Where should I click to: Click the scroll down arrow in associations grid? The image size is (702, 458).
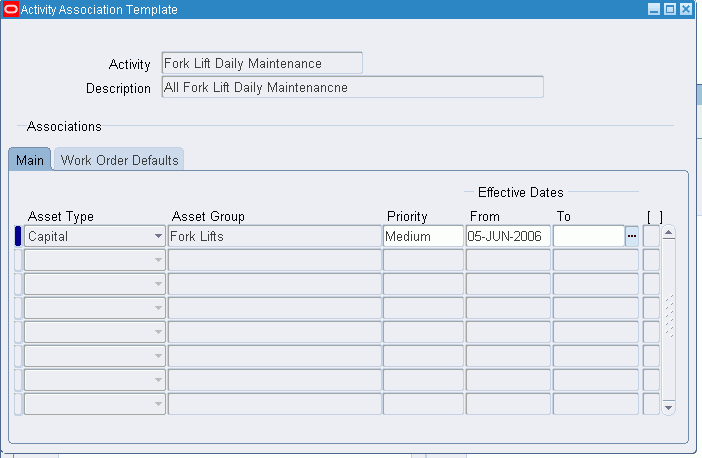(668, 408)
